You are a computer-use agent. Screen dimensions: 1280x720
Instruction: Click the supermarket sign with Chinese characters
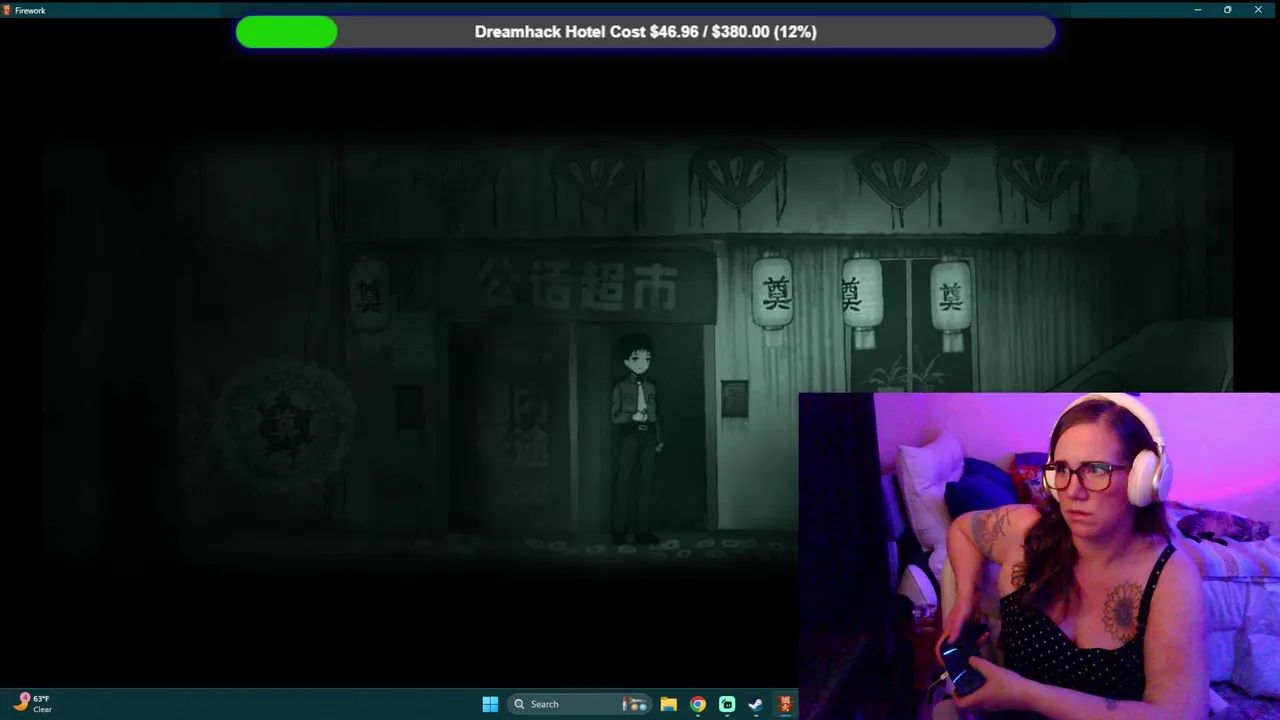click(582, 284)
